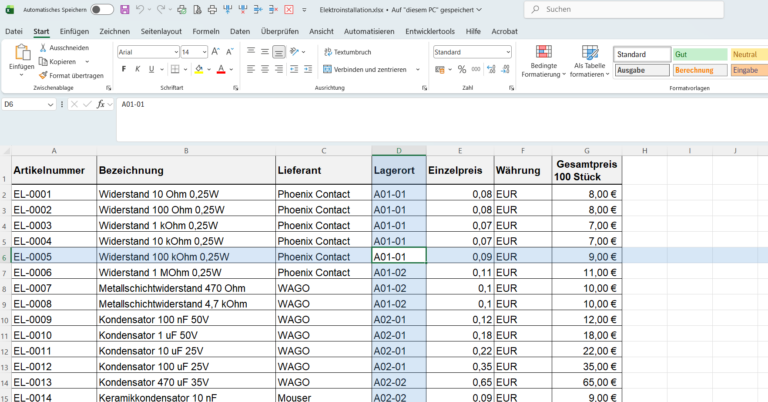Select cell EL-0009
Viewport: 768px width, 402px height.
pos(54,319)
